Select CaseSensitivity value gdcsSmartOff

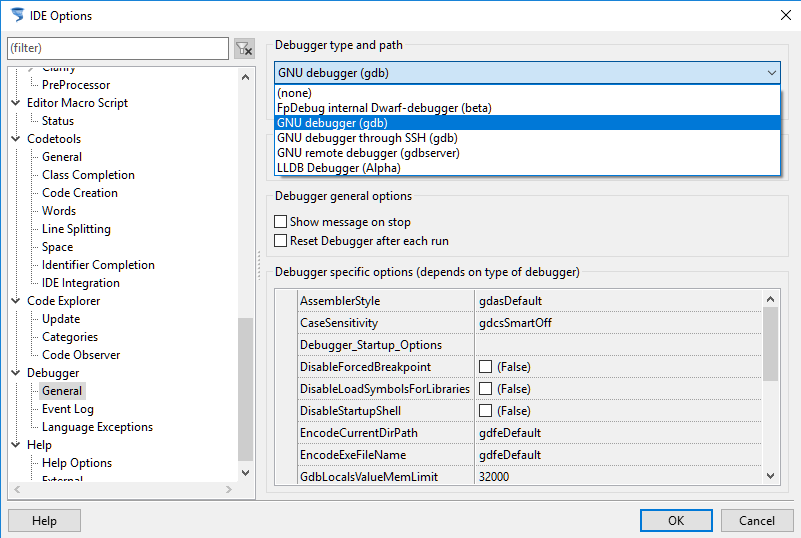click(618, 323)
